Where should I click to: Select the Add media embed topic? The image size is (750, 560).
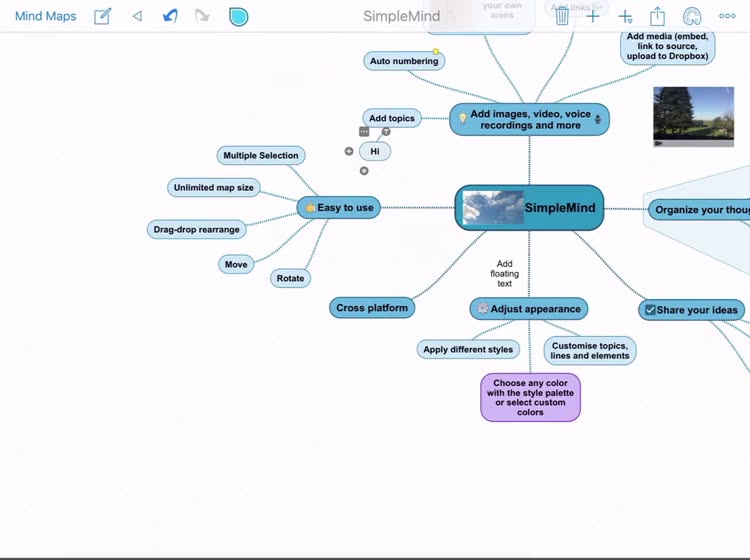(668, 46)
